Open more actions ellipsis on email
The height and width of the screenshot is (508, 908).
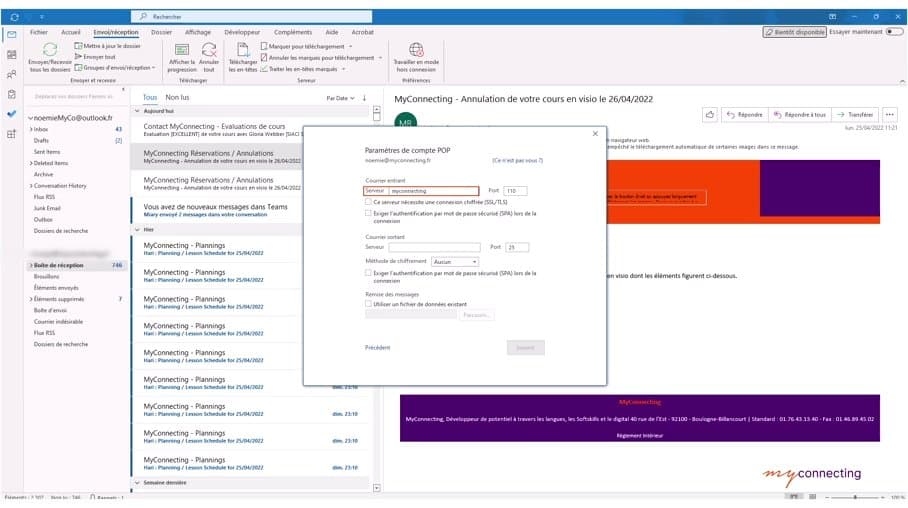(x=889, y=115)
